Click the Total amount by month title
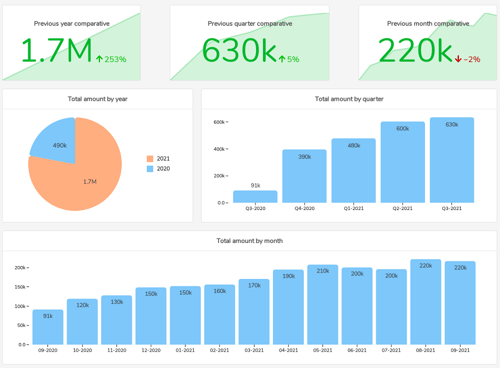Image resolution: width=500 pixels, height=368 pixels. (250, 241)
